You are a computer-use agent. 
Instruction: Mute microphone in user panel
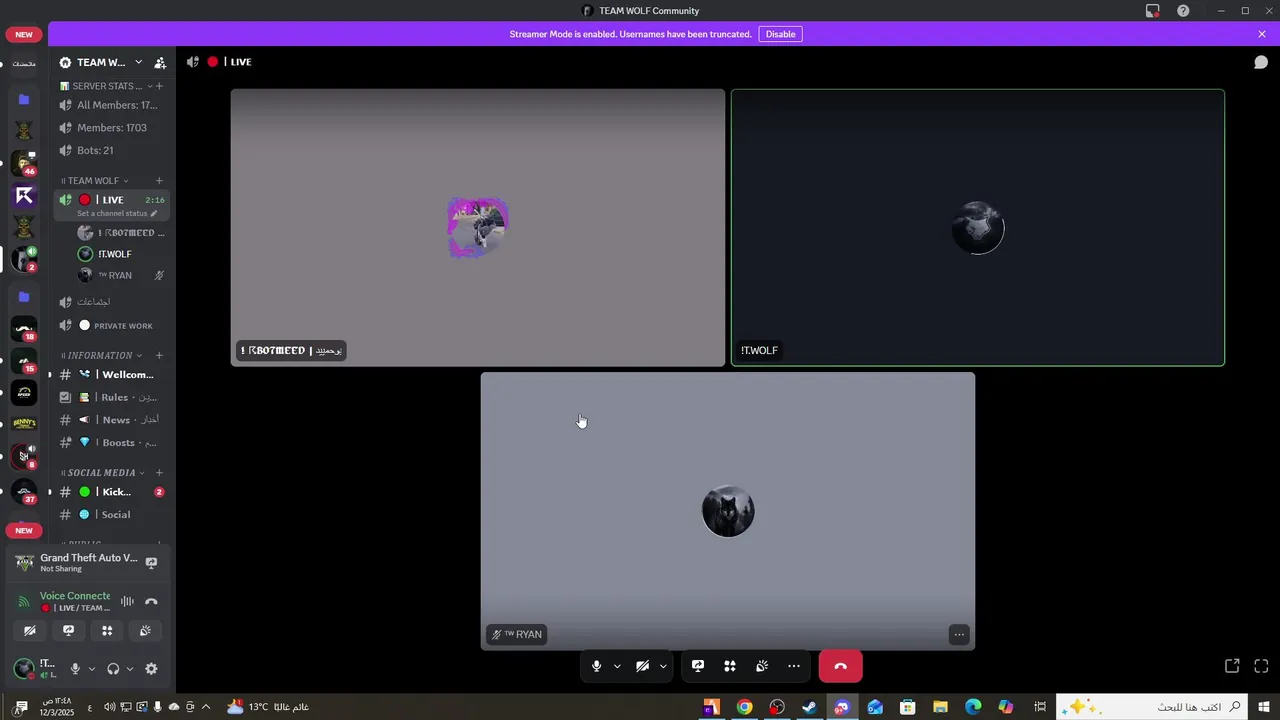74,669
